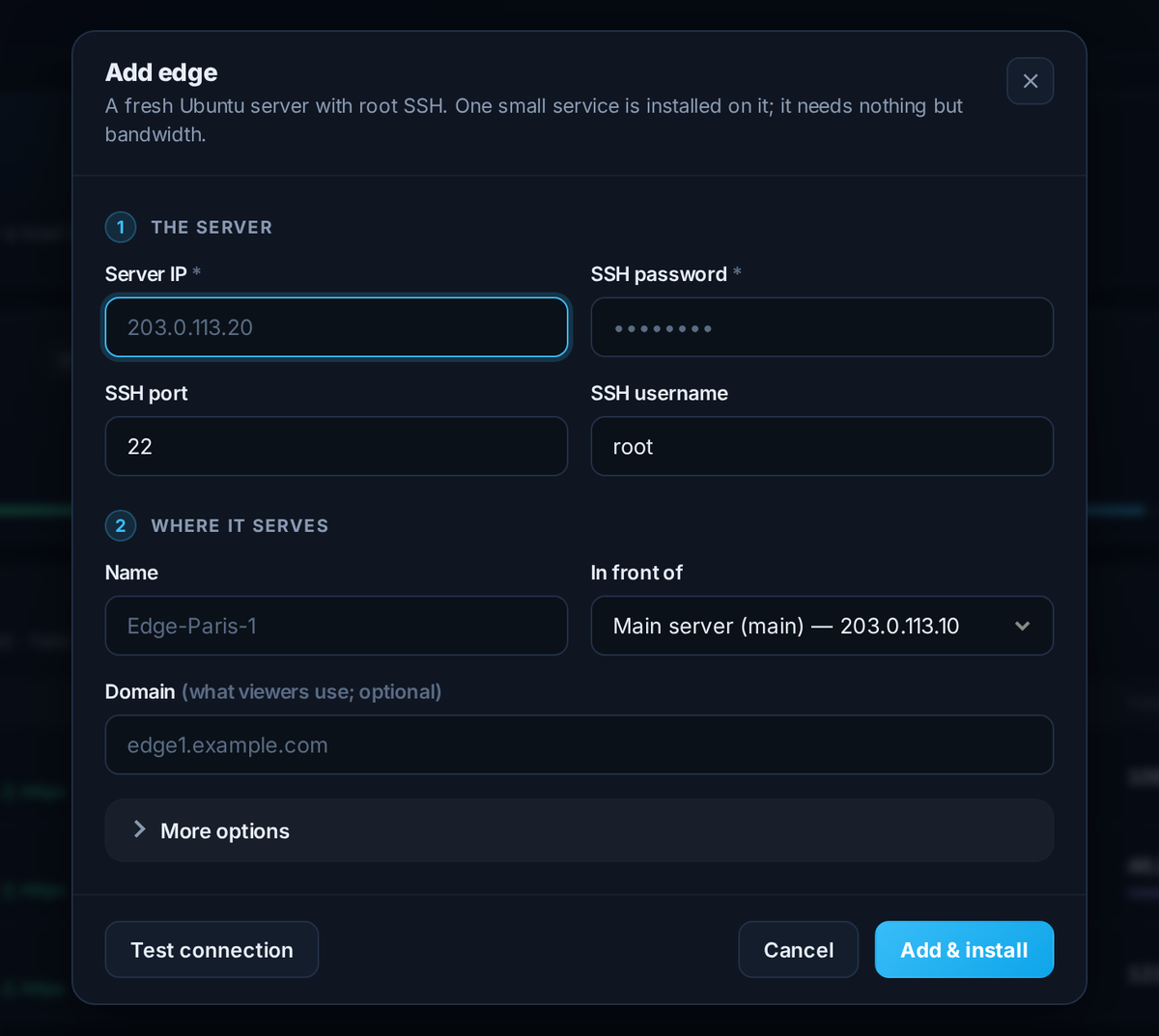1159x1036 pixels.
Task: Click the edge Name field
Action: (x=336, y=626)
